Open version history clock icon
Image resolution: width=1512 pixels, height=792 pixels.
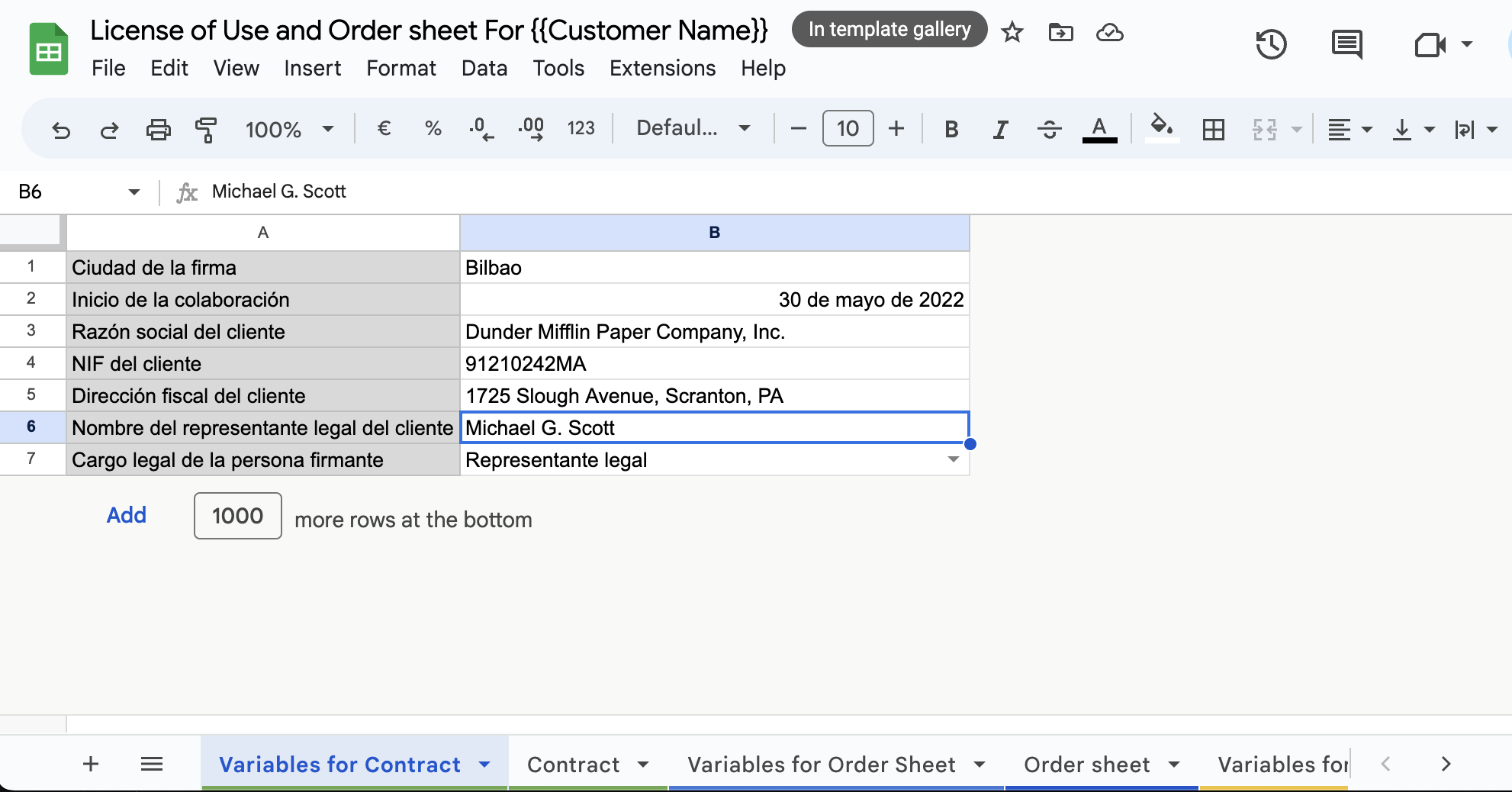[x=1271, y=45]
